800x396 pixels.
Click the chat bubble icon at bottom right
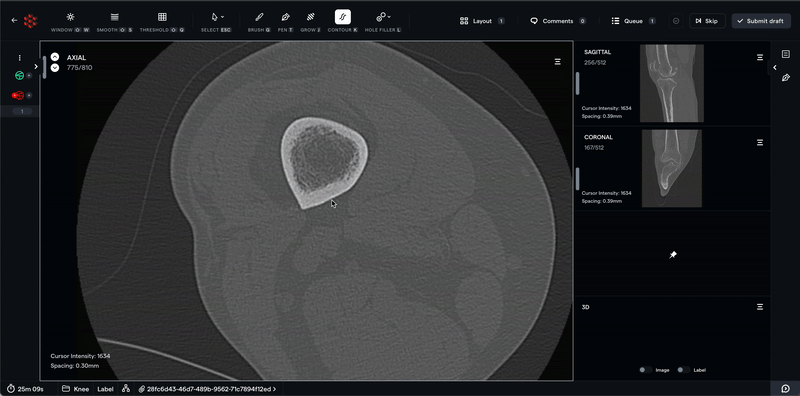[786, 389]
